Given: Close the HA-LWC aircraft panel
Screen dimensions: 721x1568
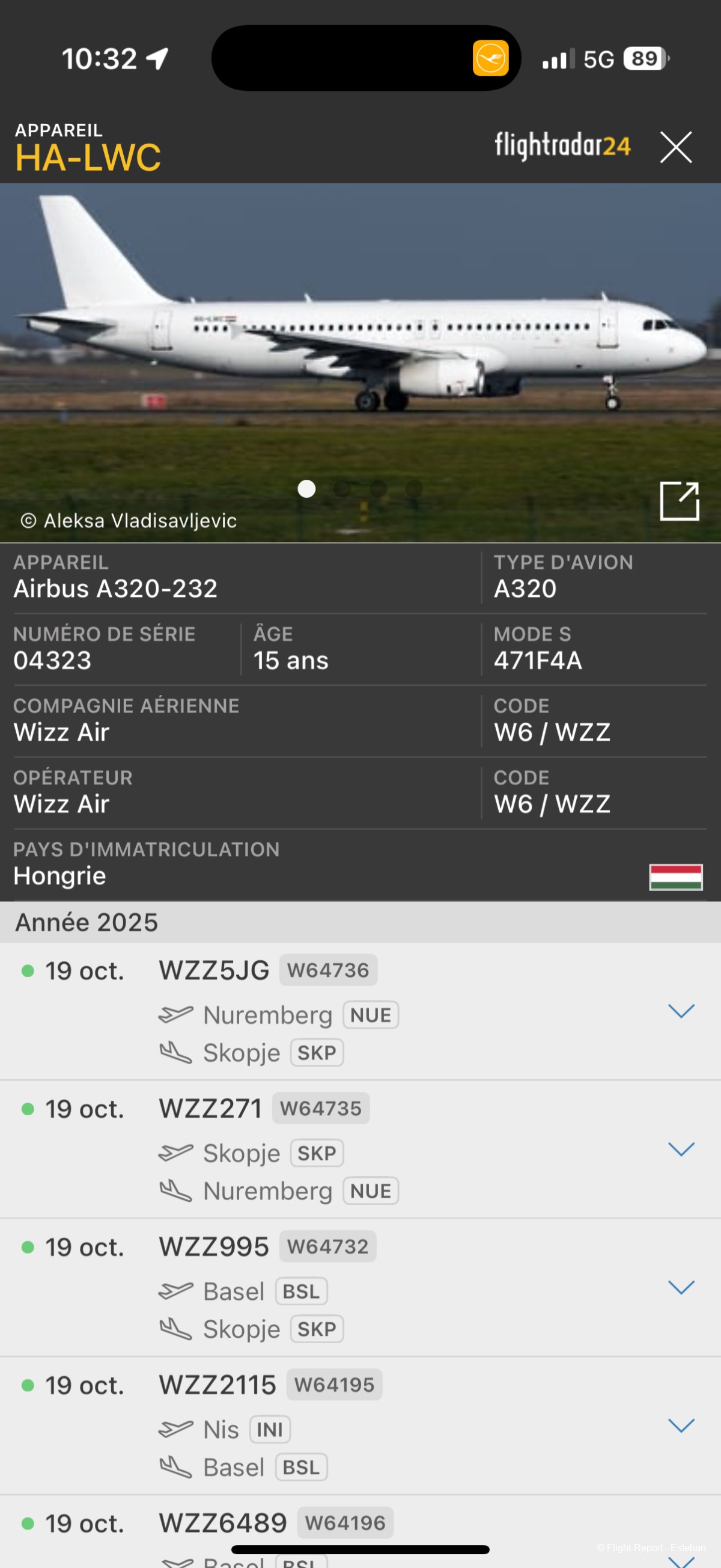Looking at the screenshot, I should coord(676,147).
